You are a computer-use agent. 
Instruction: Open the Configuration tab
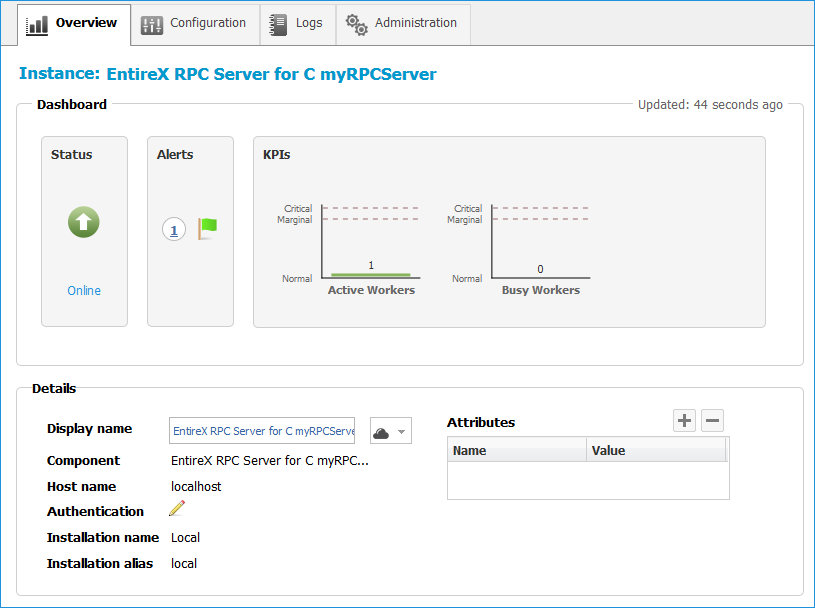coord(195,24)
